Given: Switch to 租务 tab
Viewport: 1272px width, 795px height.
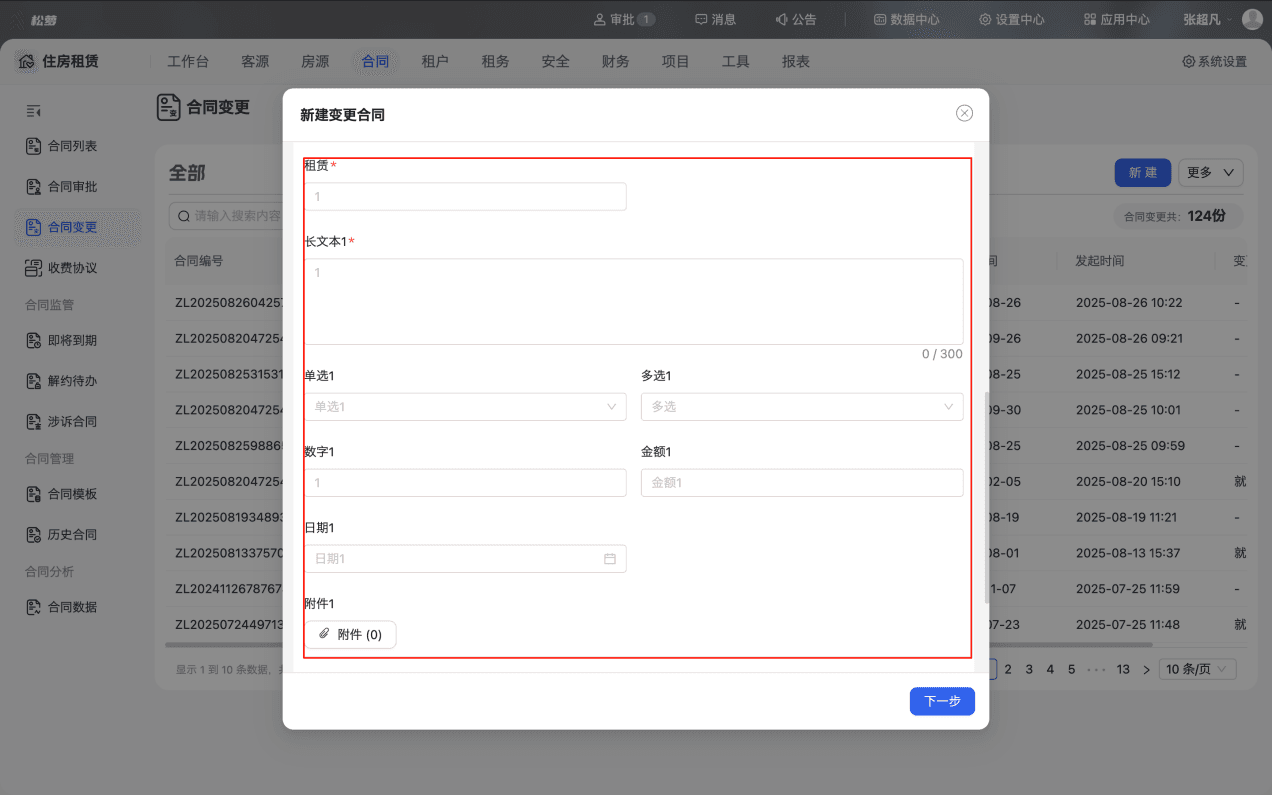Looking at the screenshot, I should [495, 61].
